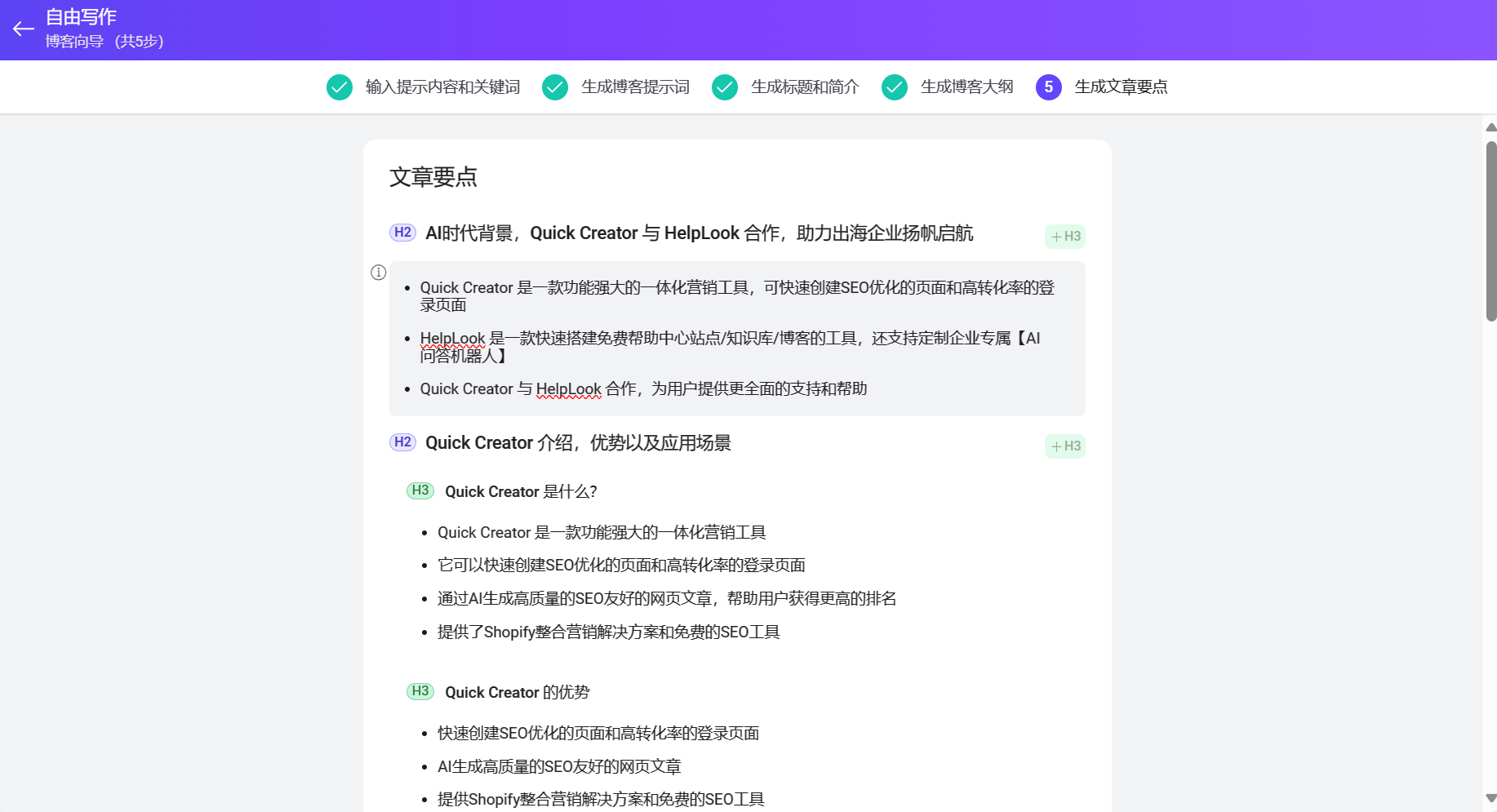
Task: Click H3 badge for Quick Creator 是什么
Action: 420,490
